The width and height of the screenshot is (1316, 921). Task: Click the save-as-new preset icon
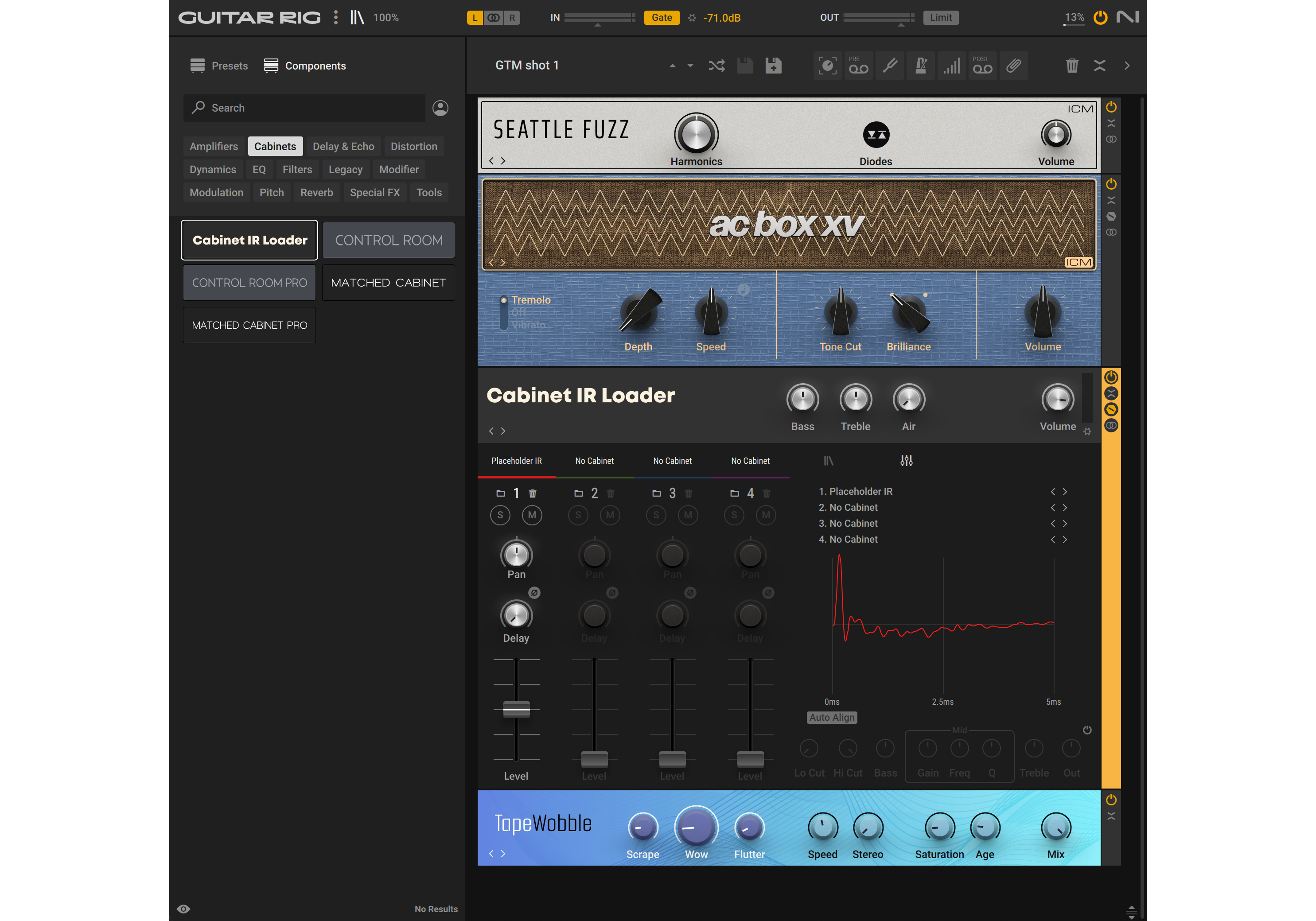(x=773, y=65)
